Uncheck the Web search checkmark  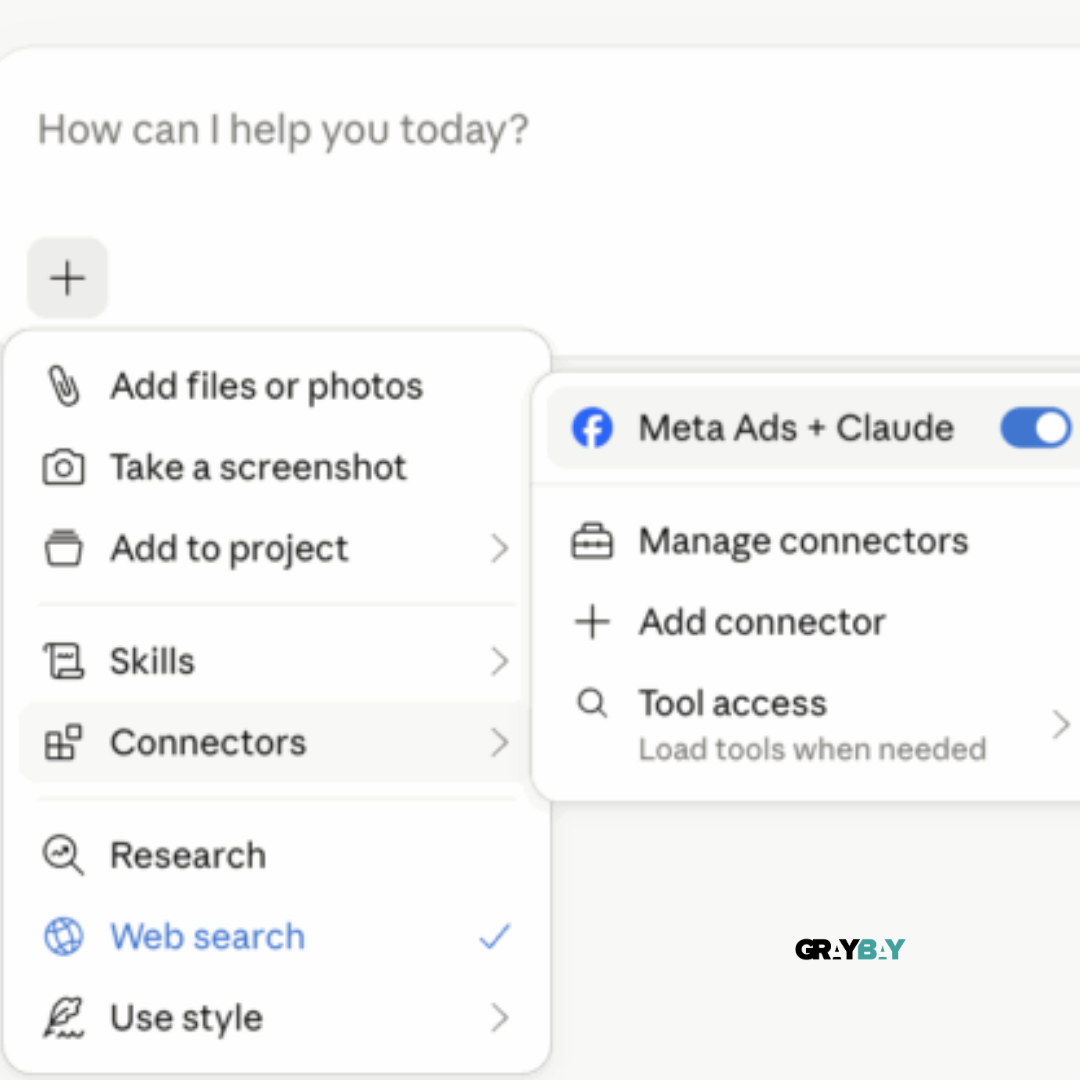(495, 936)
